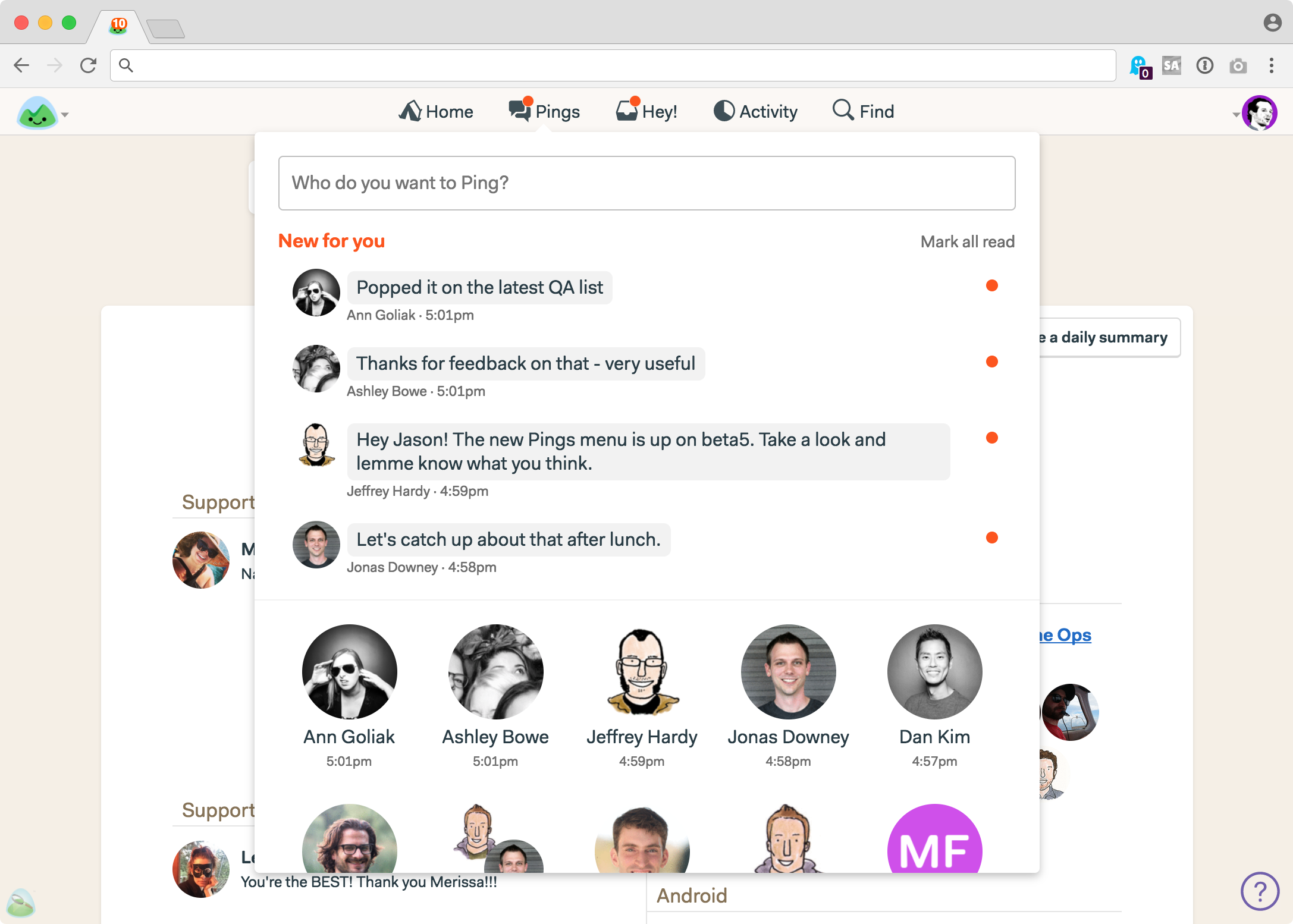The image size is (1293, 924).
Task: Open Ashley Bowe's 'Thanks for feedback' ping
Action: 526,364
